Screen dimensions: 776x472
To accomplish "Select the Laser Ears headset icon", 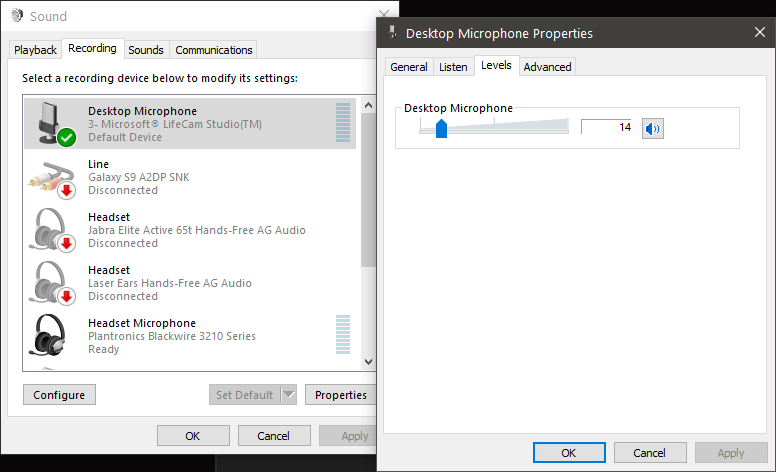I will pos(52,283).
